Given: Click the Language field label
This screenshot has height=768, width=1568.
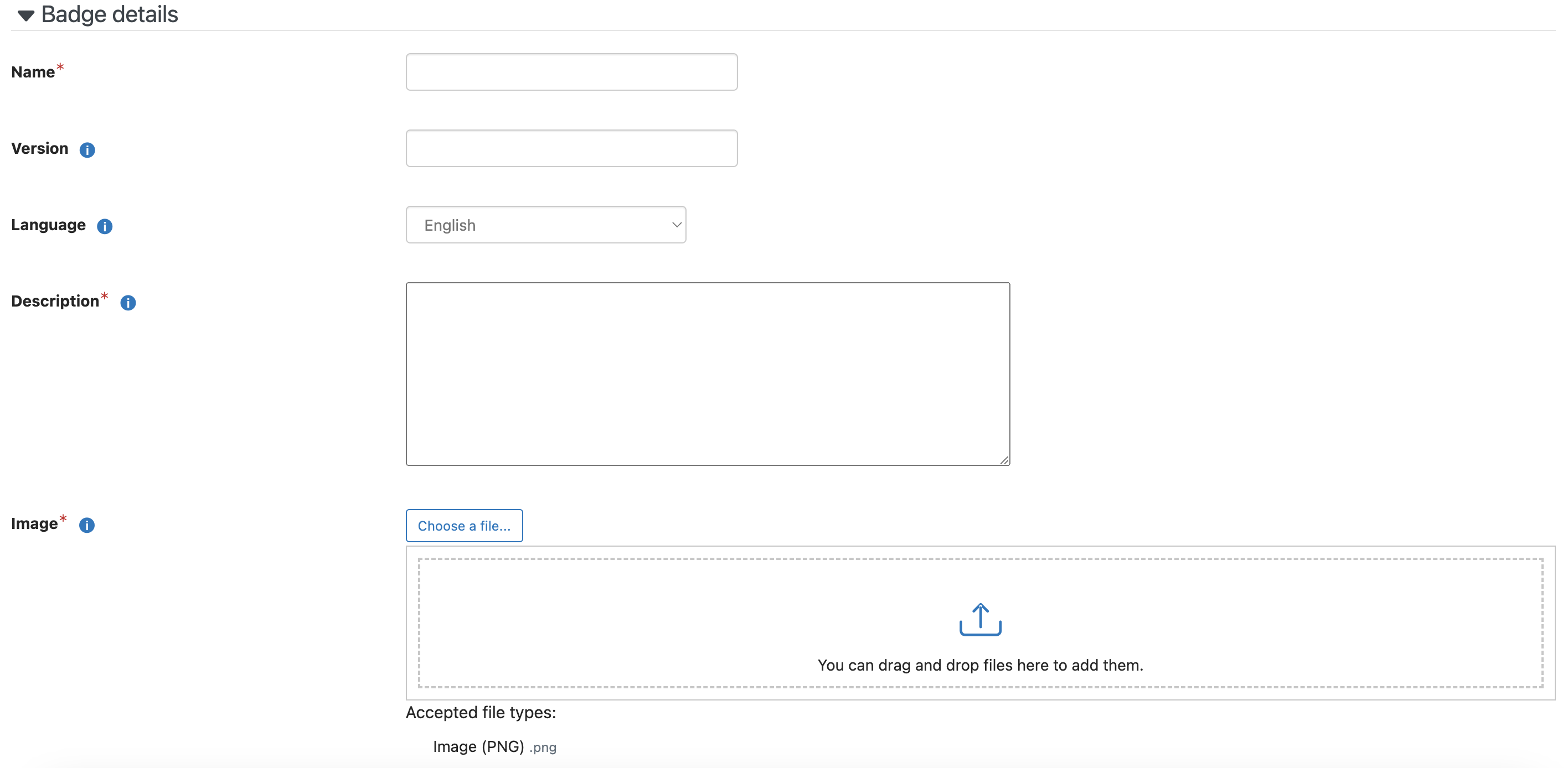Looking at the screenshot, I should coord(49,225).
